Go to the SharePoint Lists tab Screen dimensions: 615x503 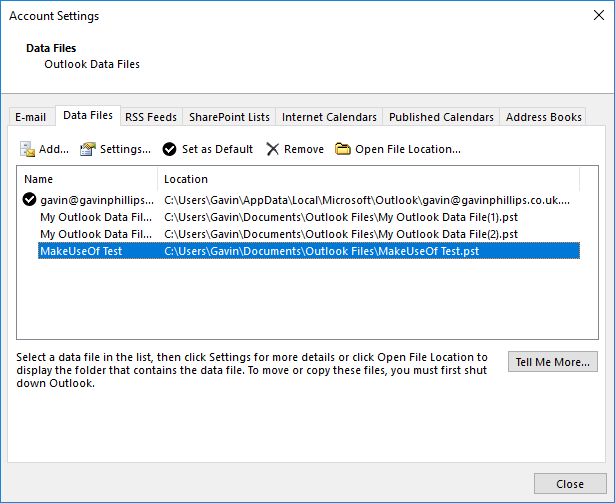tap(229, 117)
